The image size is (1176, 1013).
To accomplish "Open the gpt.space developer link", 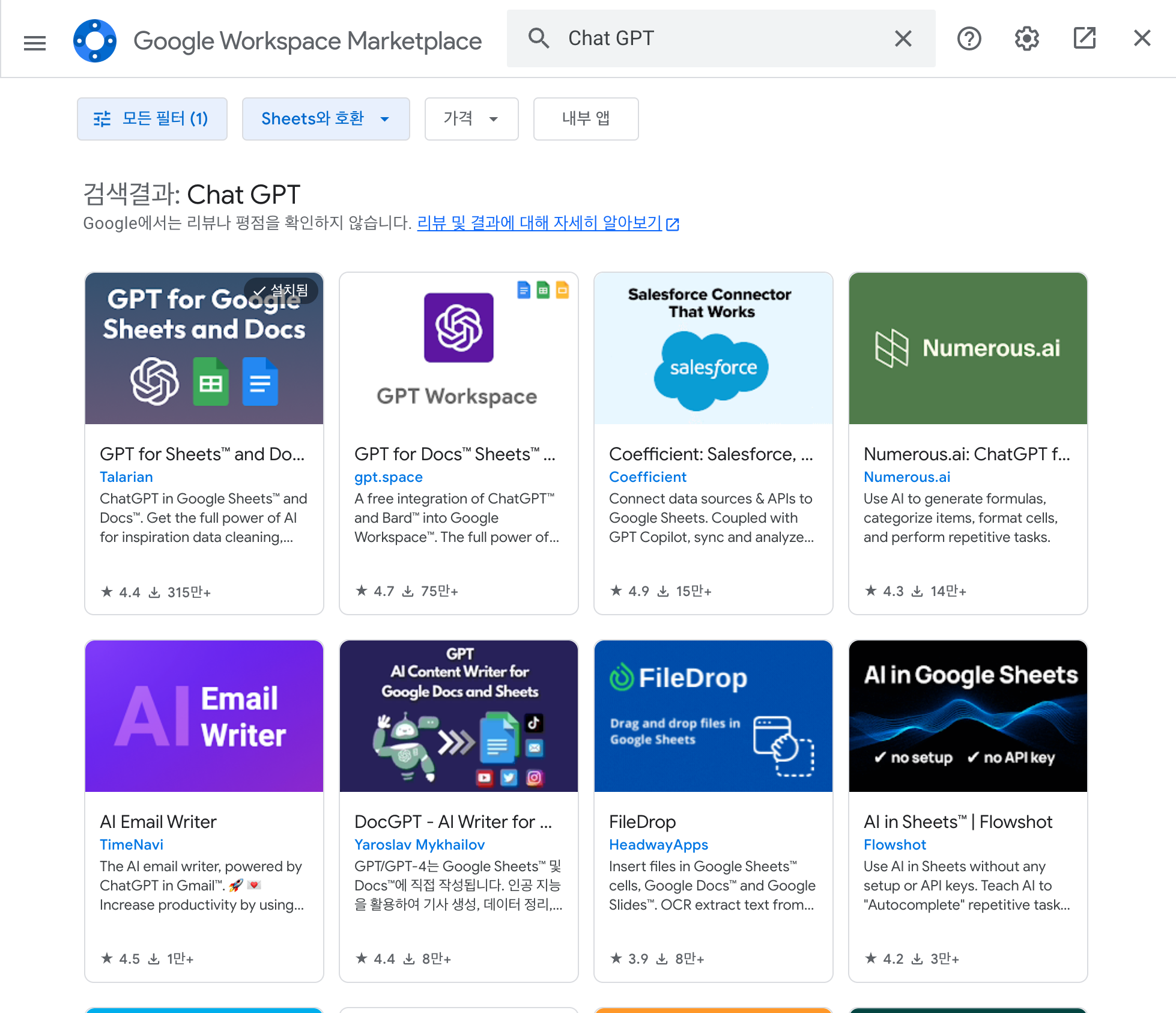I will point(389,477).
